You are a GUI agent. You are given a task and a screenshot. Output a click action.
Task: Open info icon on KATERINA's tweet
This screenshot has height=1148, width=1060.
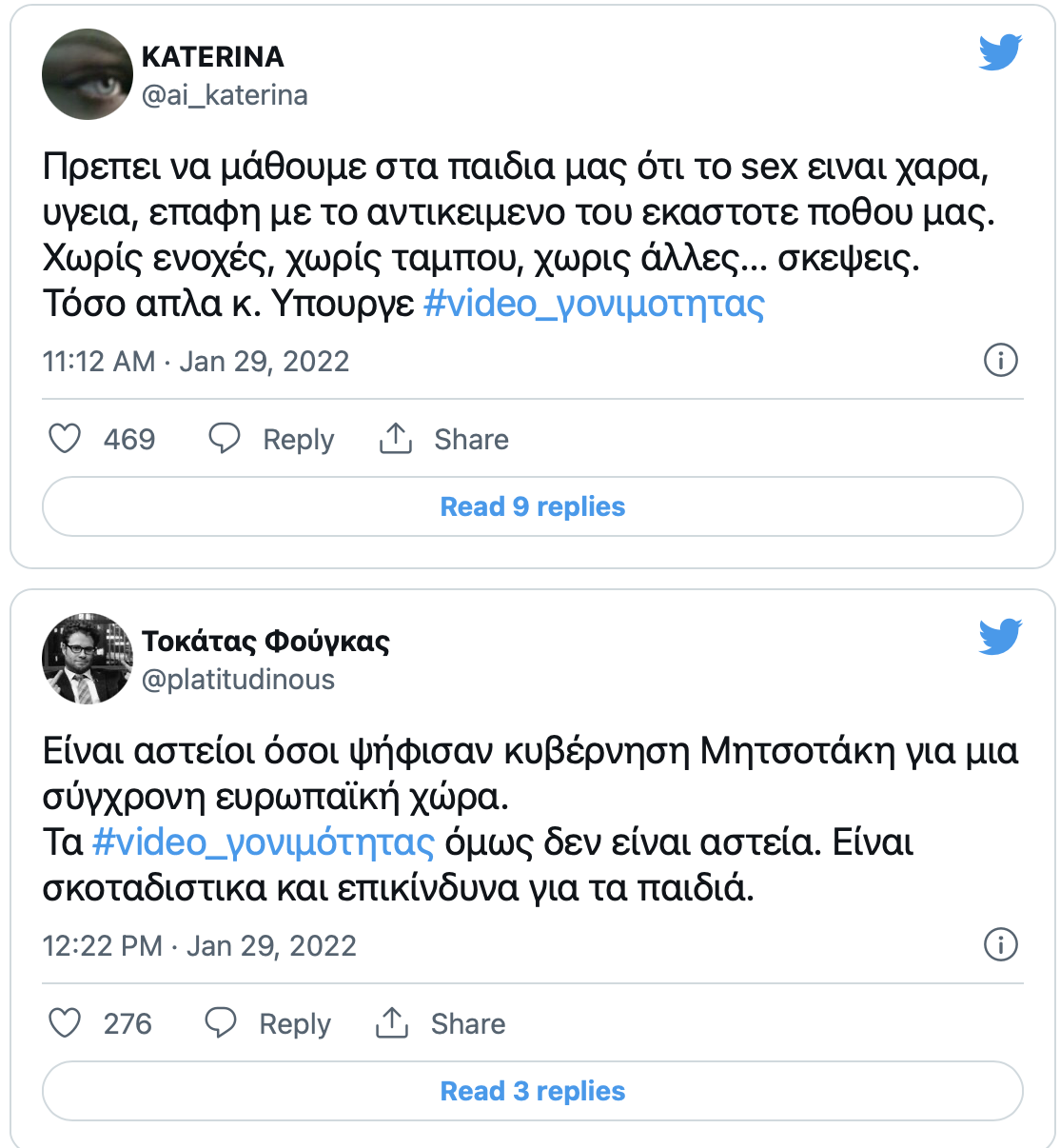[1001, 361]
